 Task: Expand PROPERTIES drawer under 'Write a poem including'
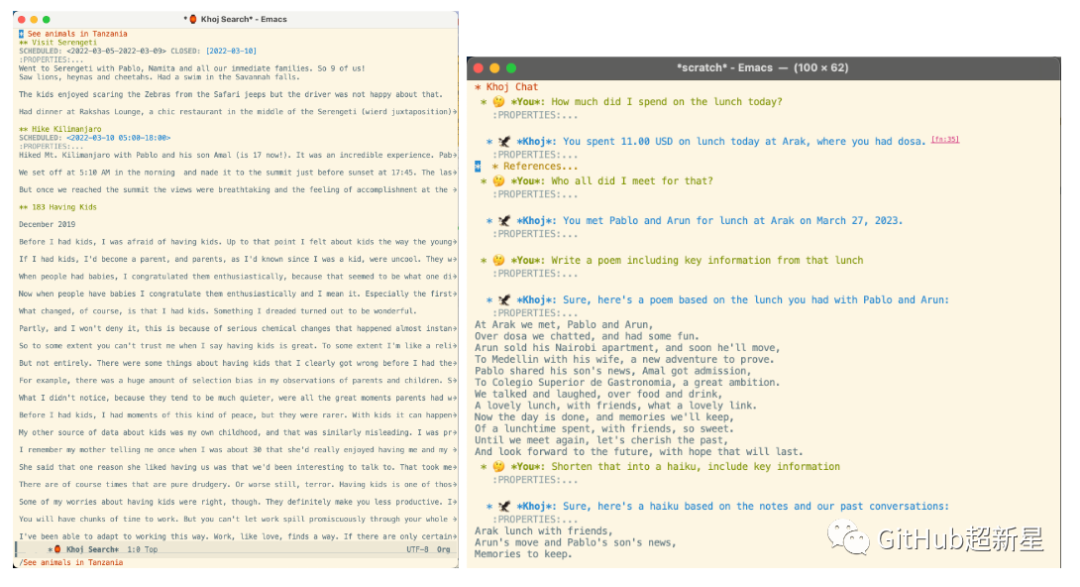tap(535, 274)
